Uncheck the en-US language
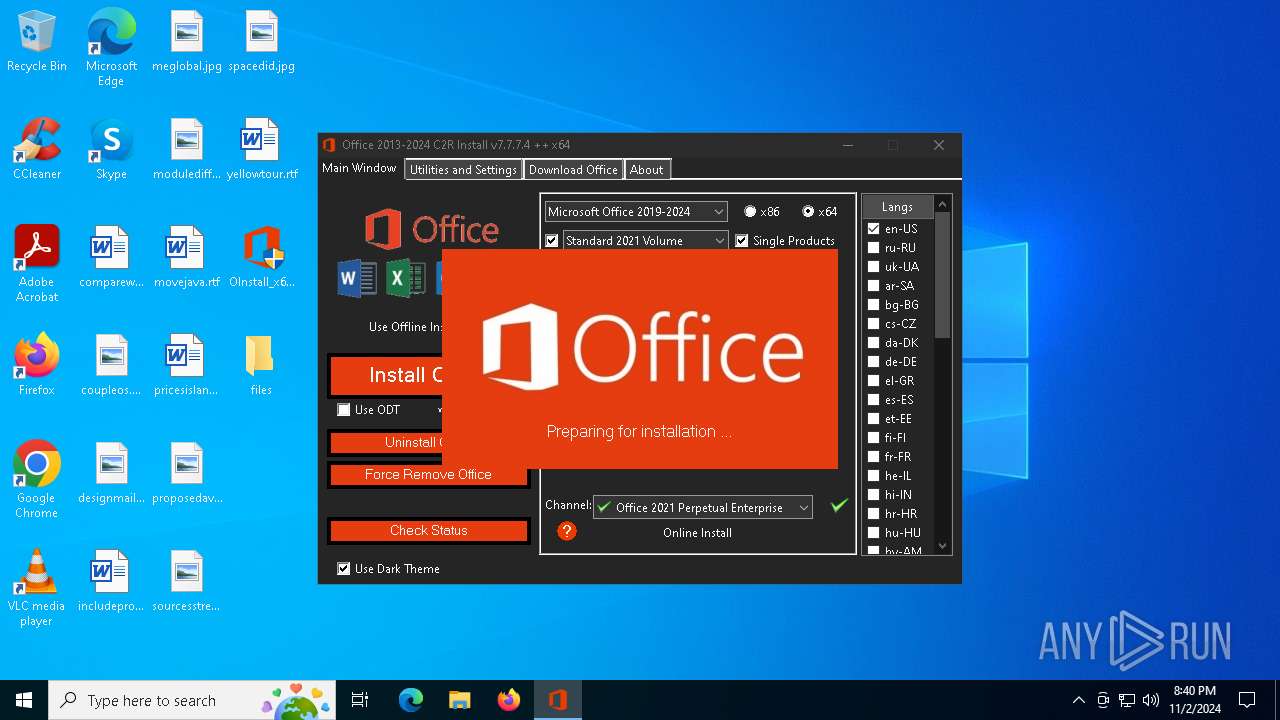This screenshot has width=1280, height=720. point(874,229)
